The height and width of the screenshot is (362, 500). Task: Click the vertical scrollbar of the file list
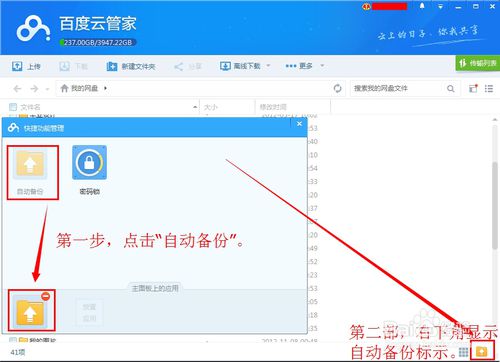click(495, 206)
